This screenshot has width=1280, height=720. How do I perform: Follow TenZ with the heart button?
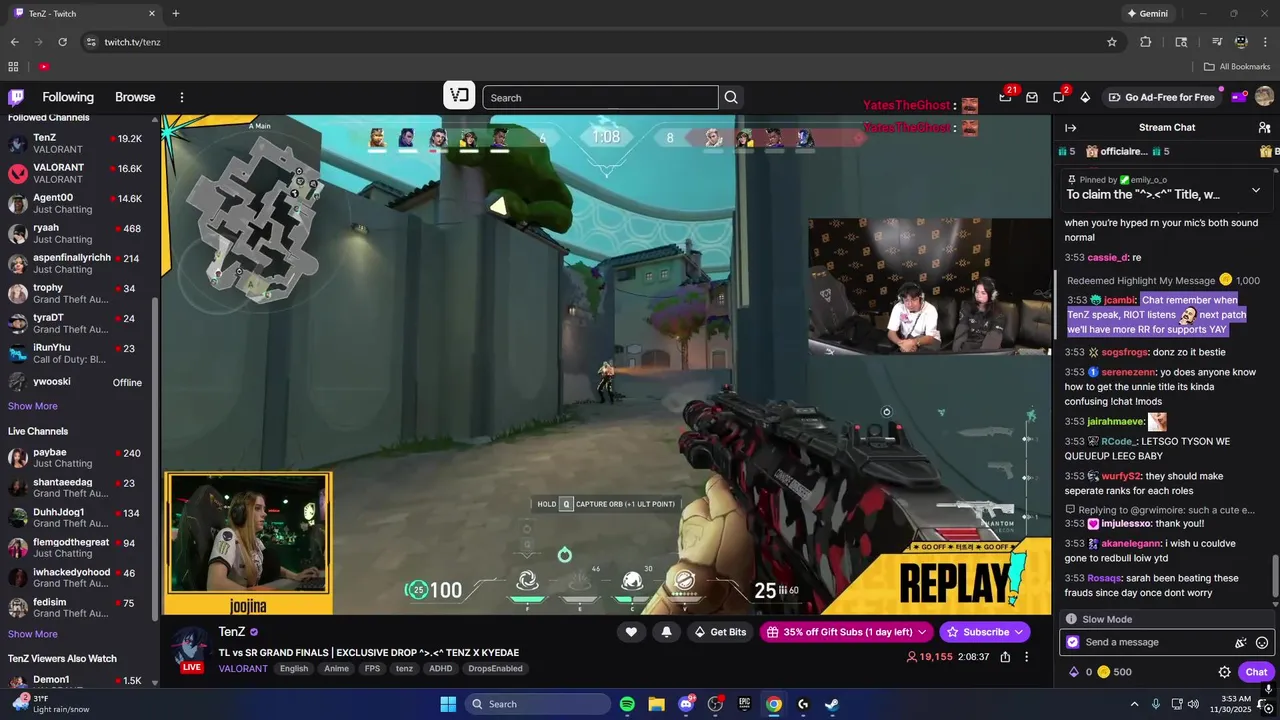631,632
